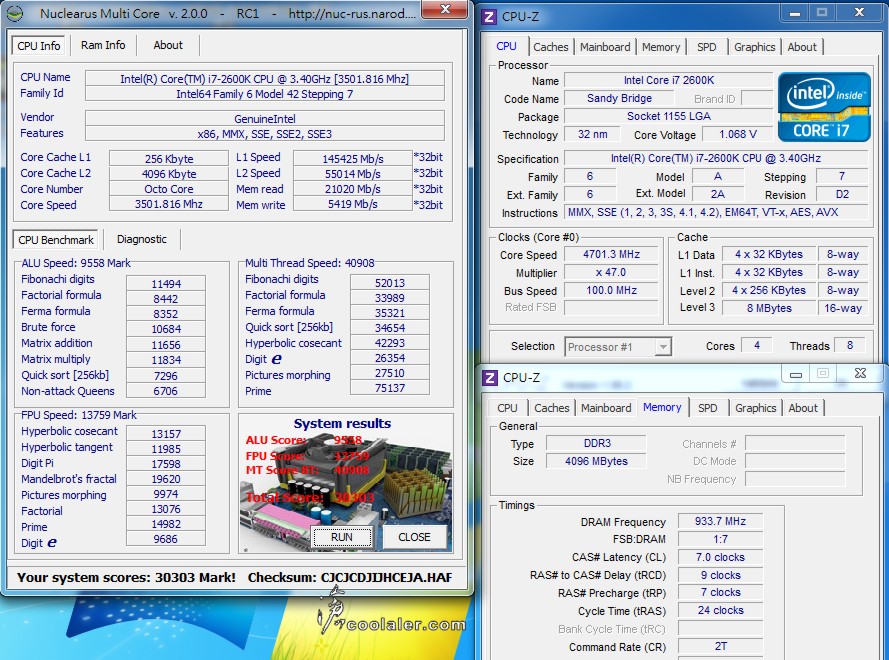Click the CPU Name field in Nuclearus
The image size is (889, 660).
265,79
